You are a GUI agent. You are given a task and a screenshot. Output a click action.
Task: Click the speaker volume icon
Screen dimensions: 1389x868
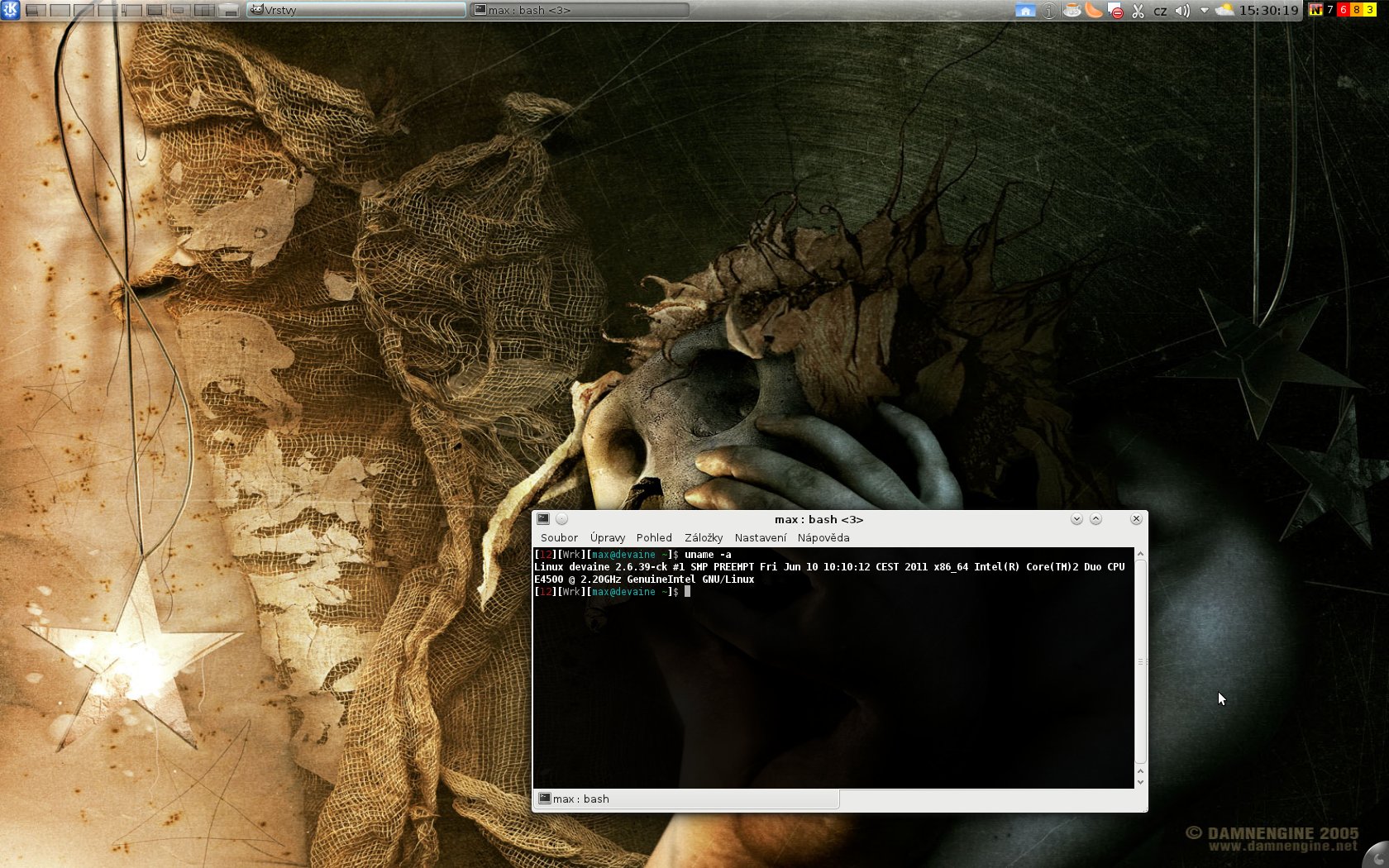point(1182,11)
